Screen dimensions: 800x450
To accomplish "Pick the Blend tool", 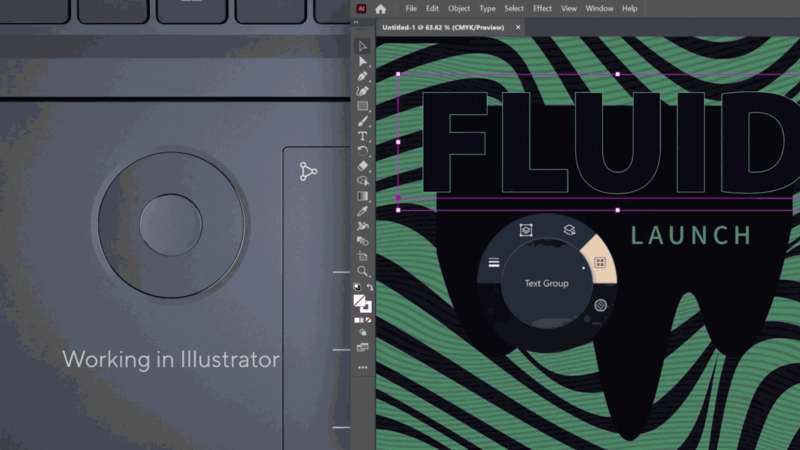I will 362,241.
